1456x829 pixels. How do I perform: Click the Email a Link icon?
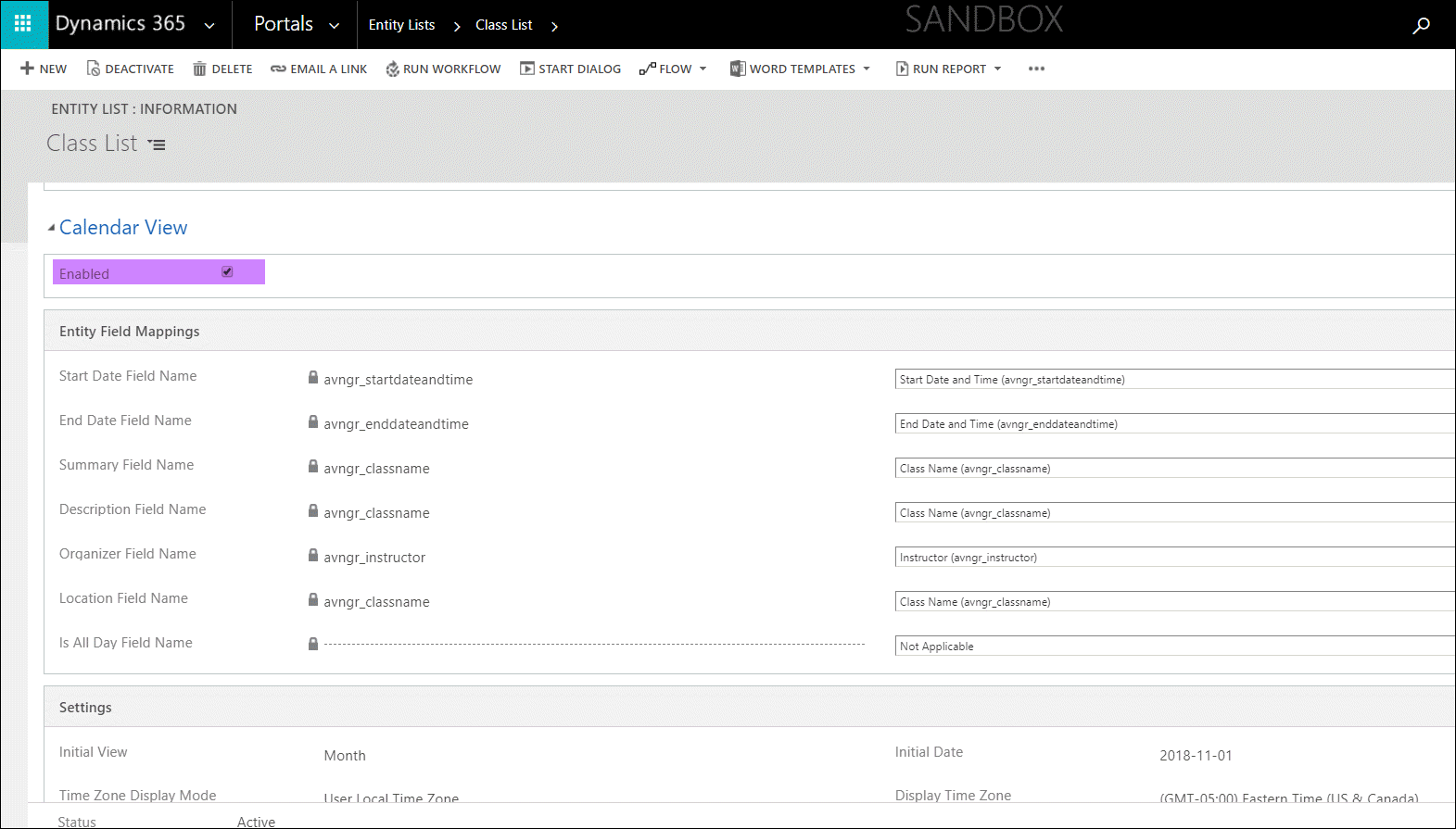tap(278, 69)
